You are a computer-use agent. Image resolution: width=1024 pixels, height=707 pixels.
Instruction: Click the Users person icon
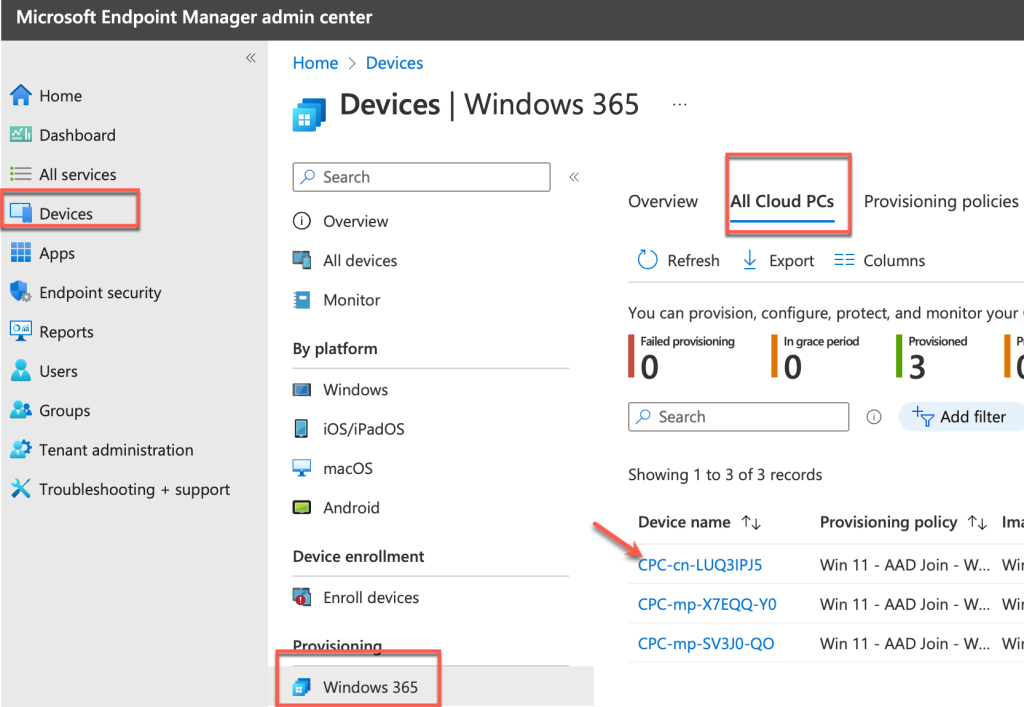(21, 370)
